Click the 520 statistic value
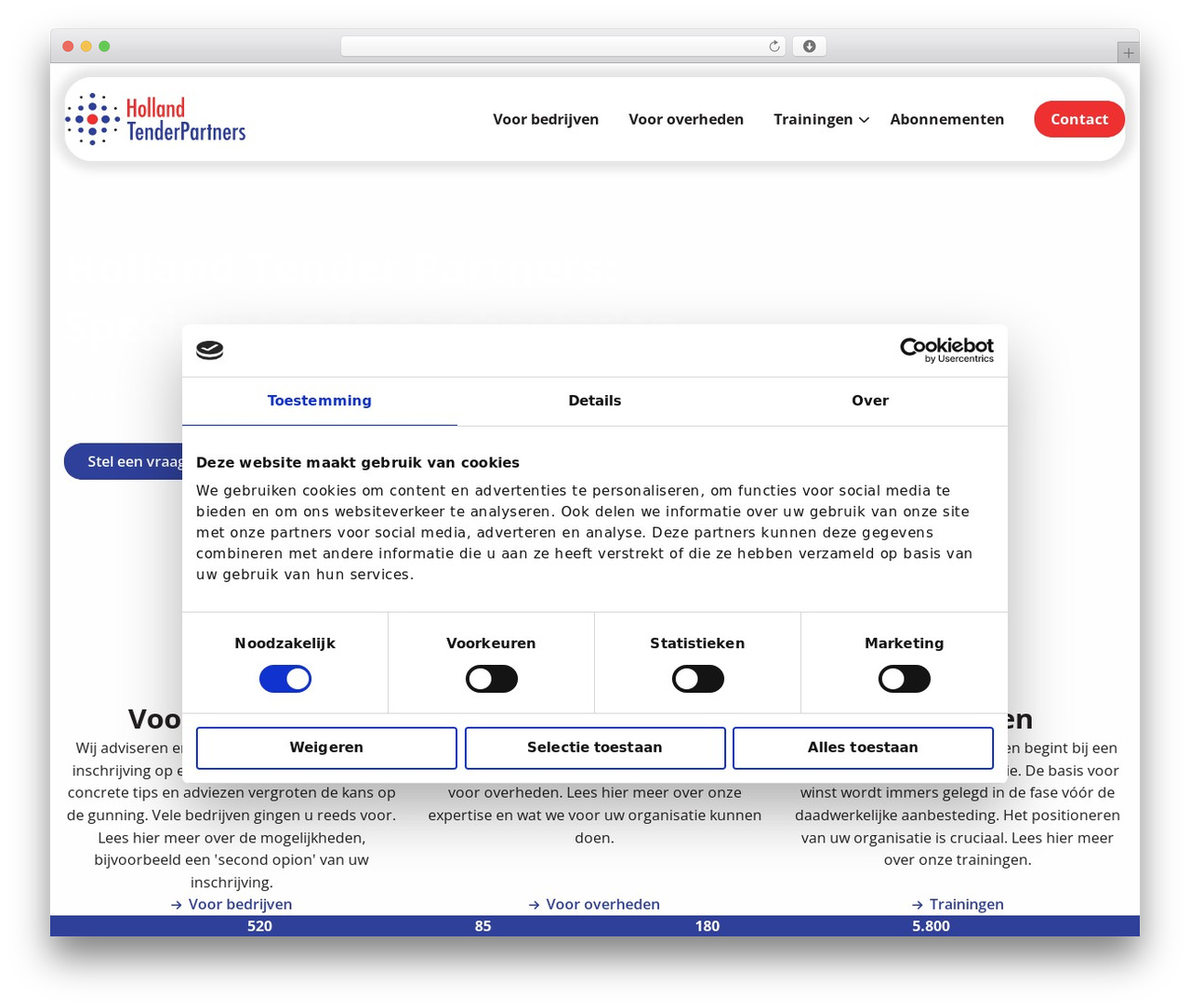The height and width of the screenshot is (1008, 1190). click(259, 926)
